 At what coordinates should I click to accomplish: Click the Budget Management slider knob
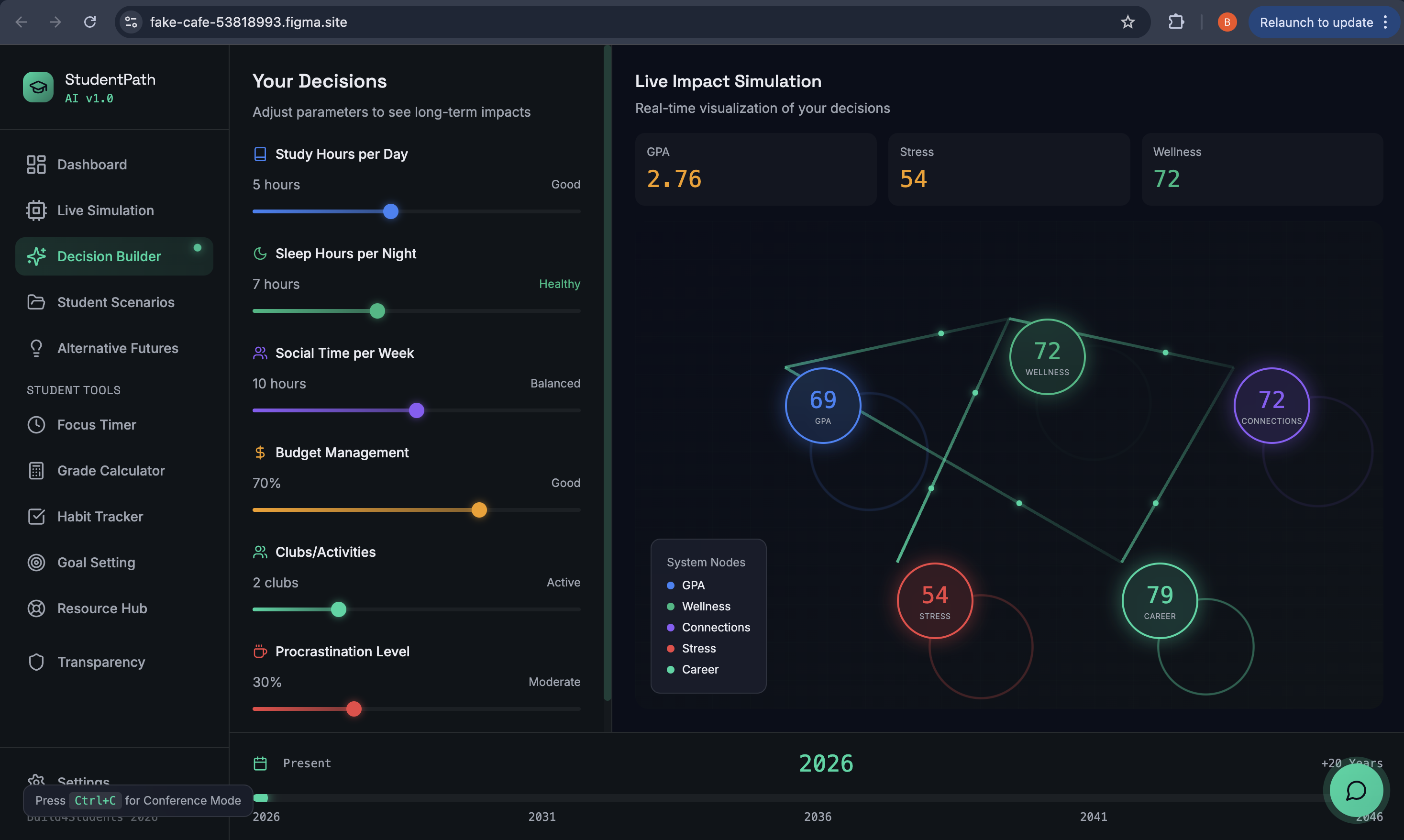tap(479, 510)
